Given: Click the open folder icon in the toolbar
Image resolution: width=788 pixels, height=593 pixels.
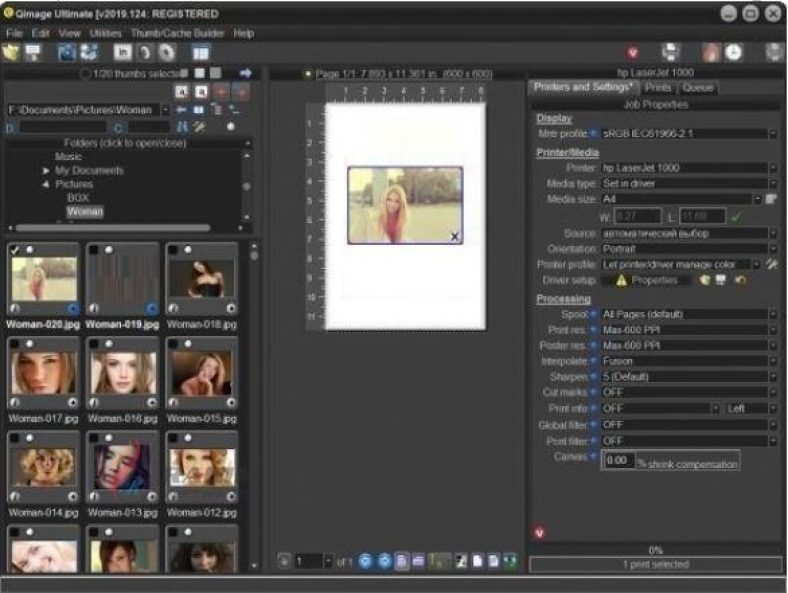Looking at the screenshot, I should click(x=11, y=52).
